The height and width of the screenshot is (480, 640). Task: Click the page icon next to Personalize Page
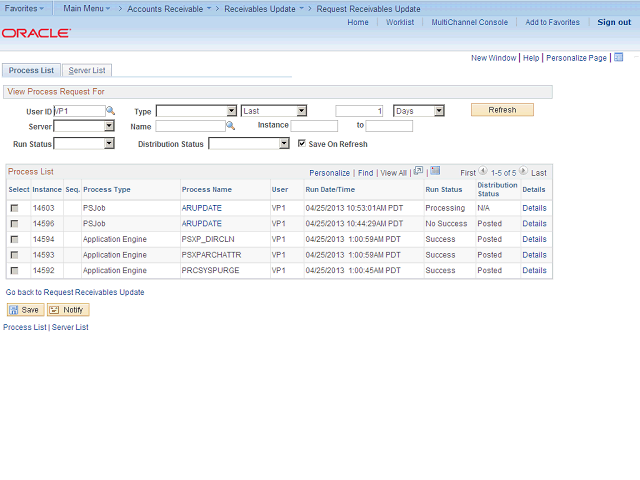coord(618,58)
